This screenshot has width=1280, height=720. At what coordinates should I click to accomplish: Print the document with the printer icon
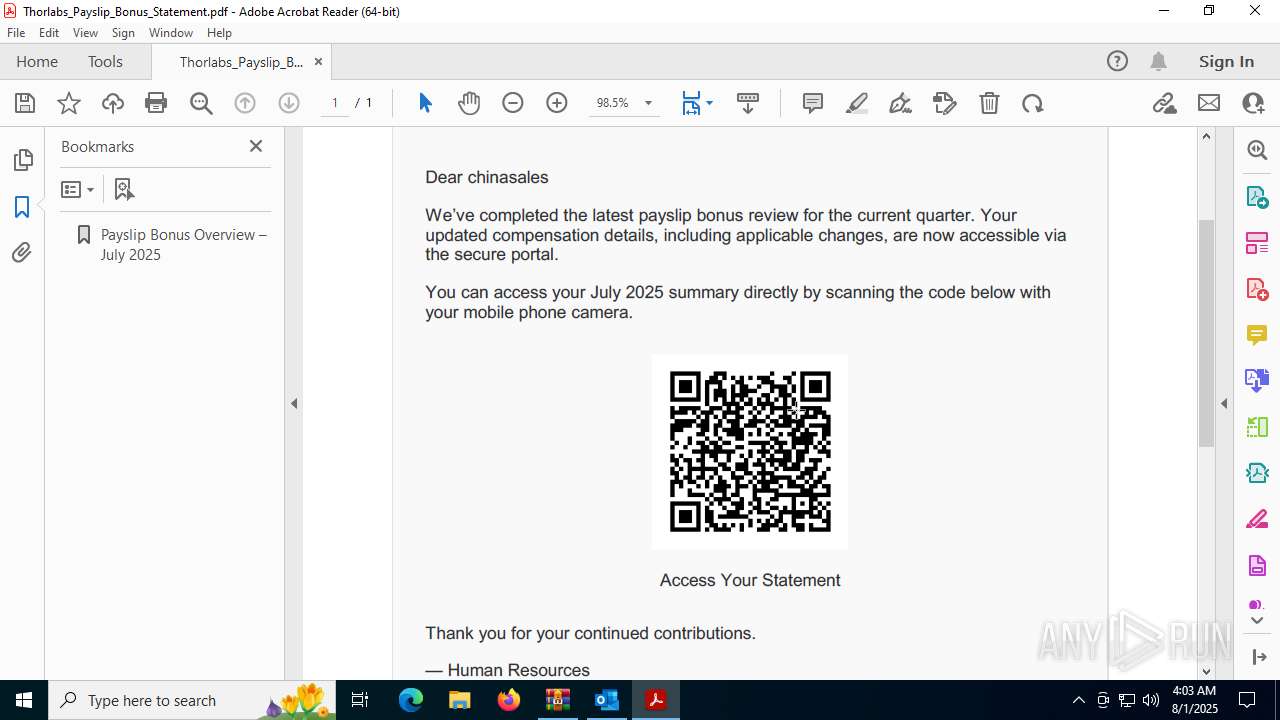click(156, 103)
